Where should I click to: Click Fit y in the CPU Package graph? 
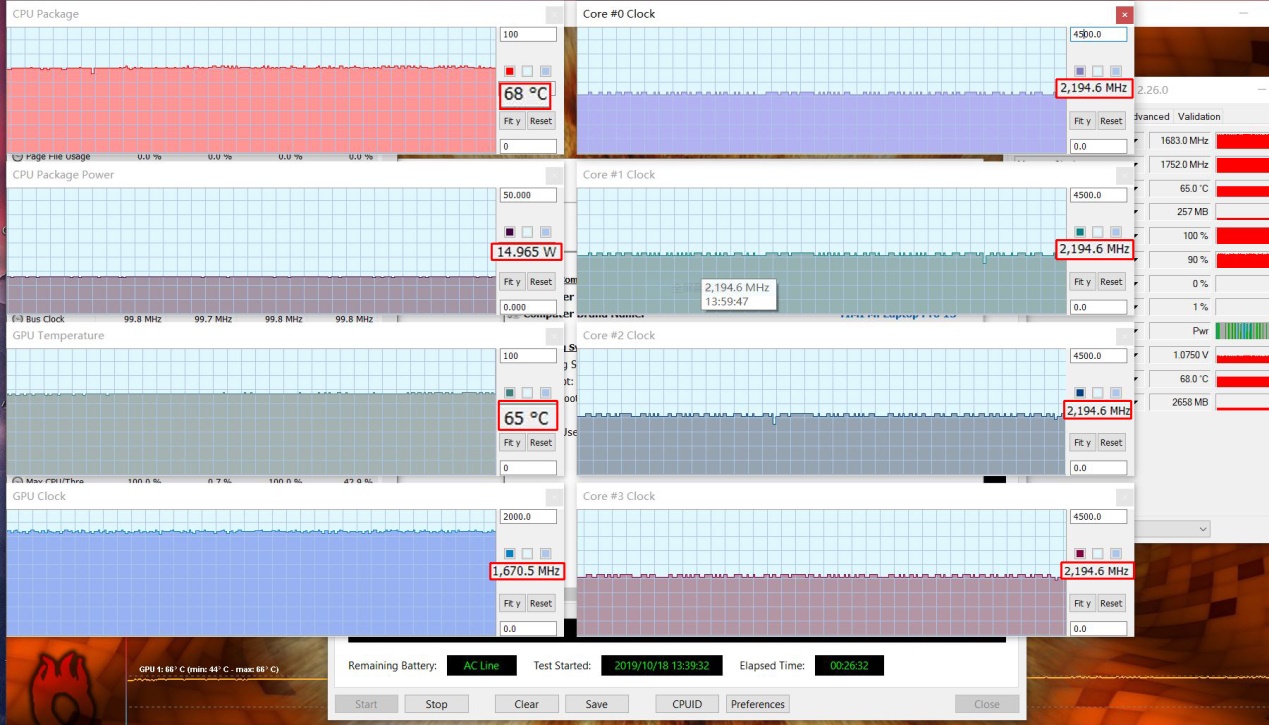click(x=512, y=121)
